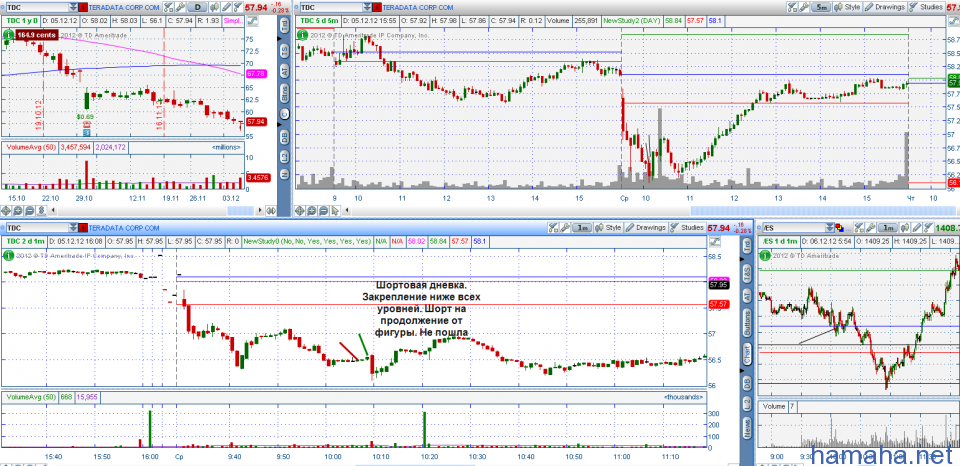This screenshot has height=466, width=960.
Task: Click NewStudy2 (DAY) label in 5m chart
Action: pyautogui.click(x=630, y=20)
